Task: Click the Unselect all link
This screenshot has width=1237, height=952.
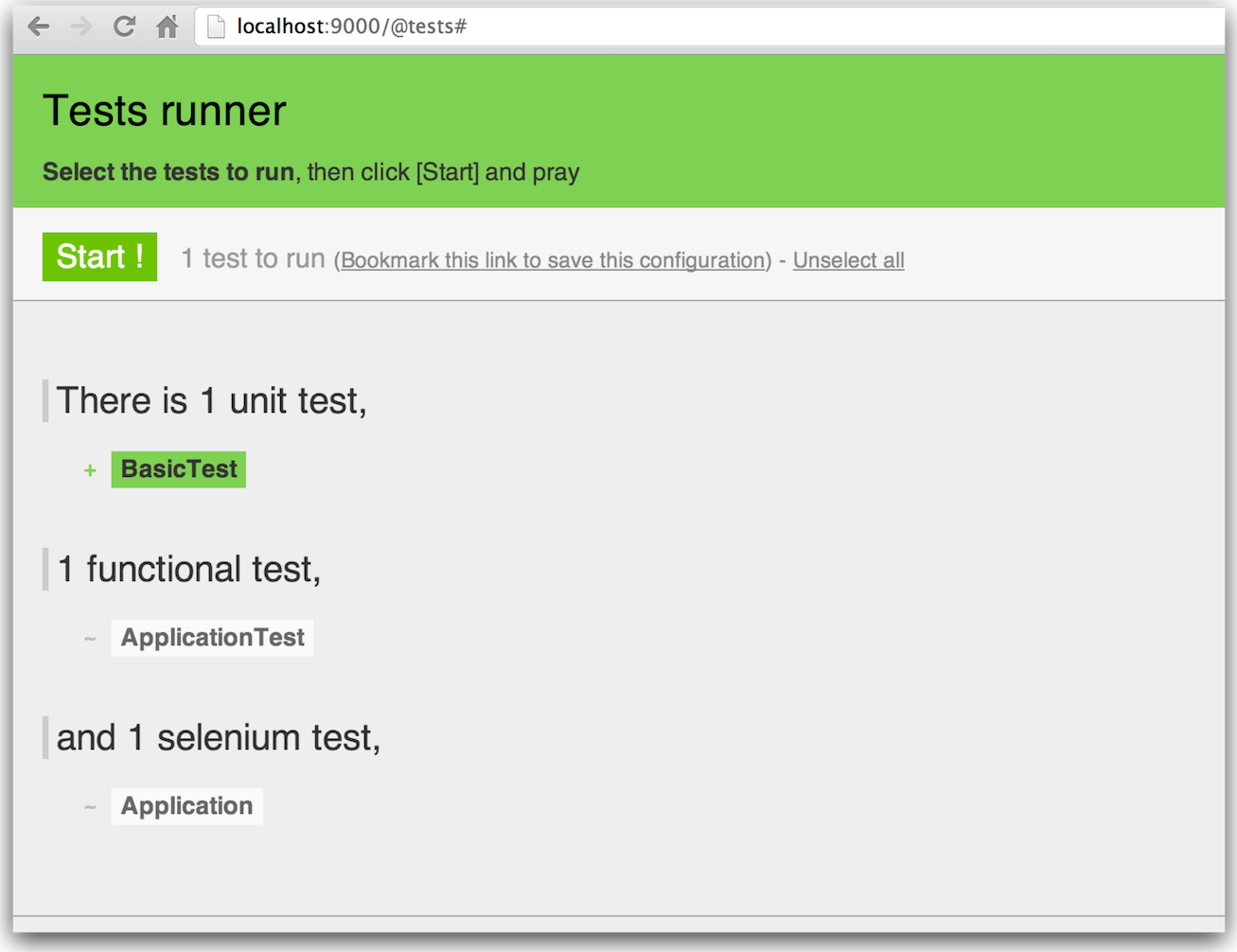Action: (x=848, y=260)
